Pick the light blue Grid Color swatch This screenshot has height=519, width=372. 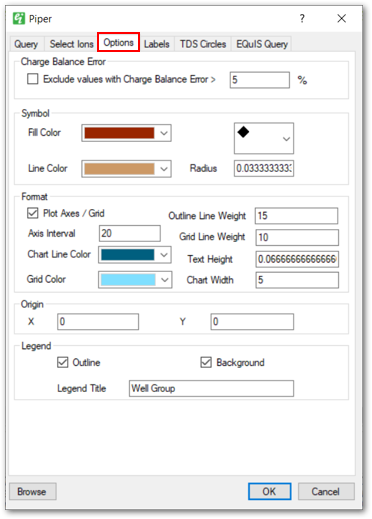[128, 280]
